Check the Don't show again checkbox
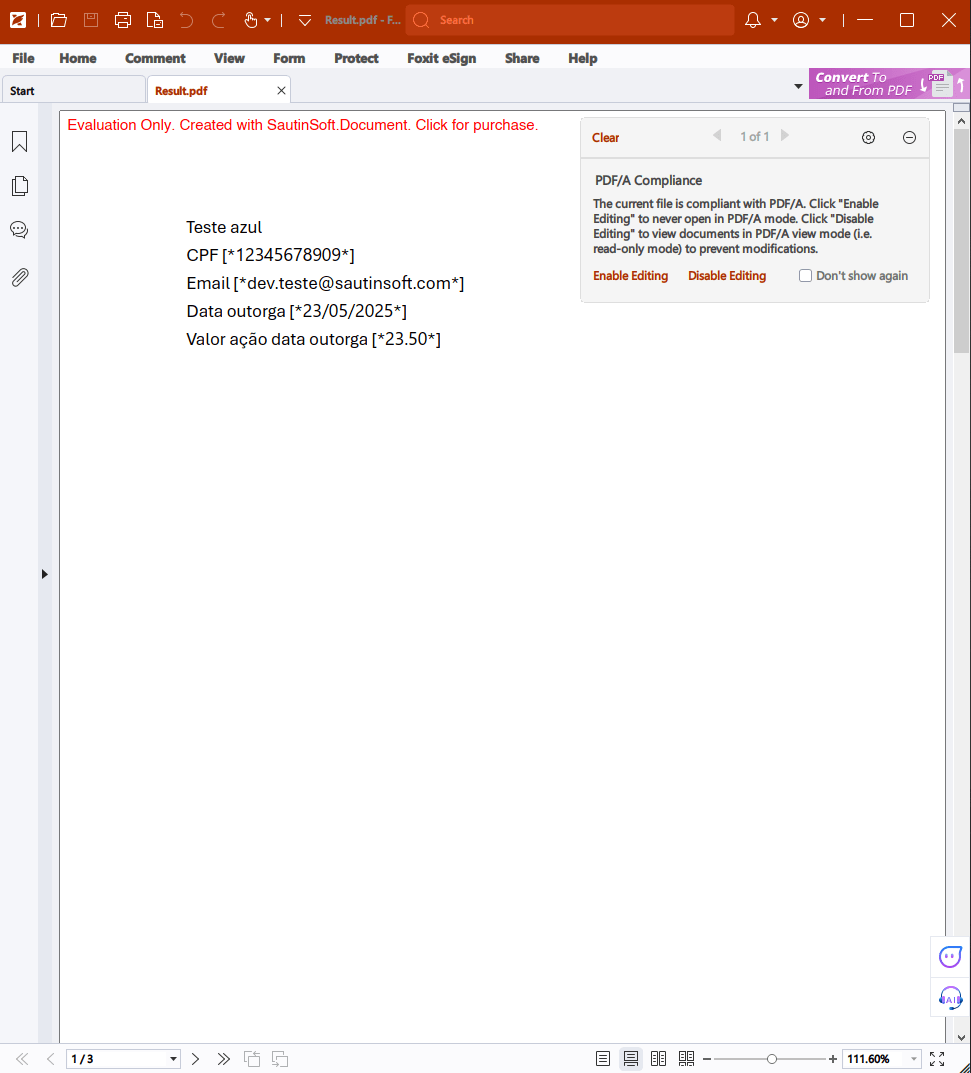This screenshot has height=1073, width=971. (x=805, y=275)
